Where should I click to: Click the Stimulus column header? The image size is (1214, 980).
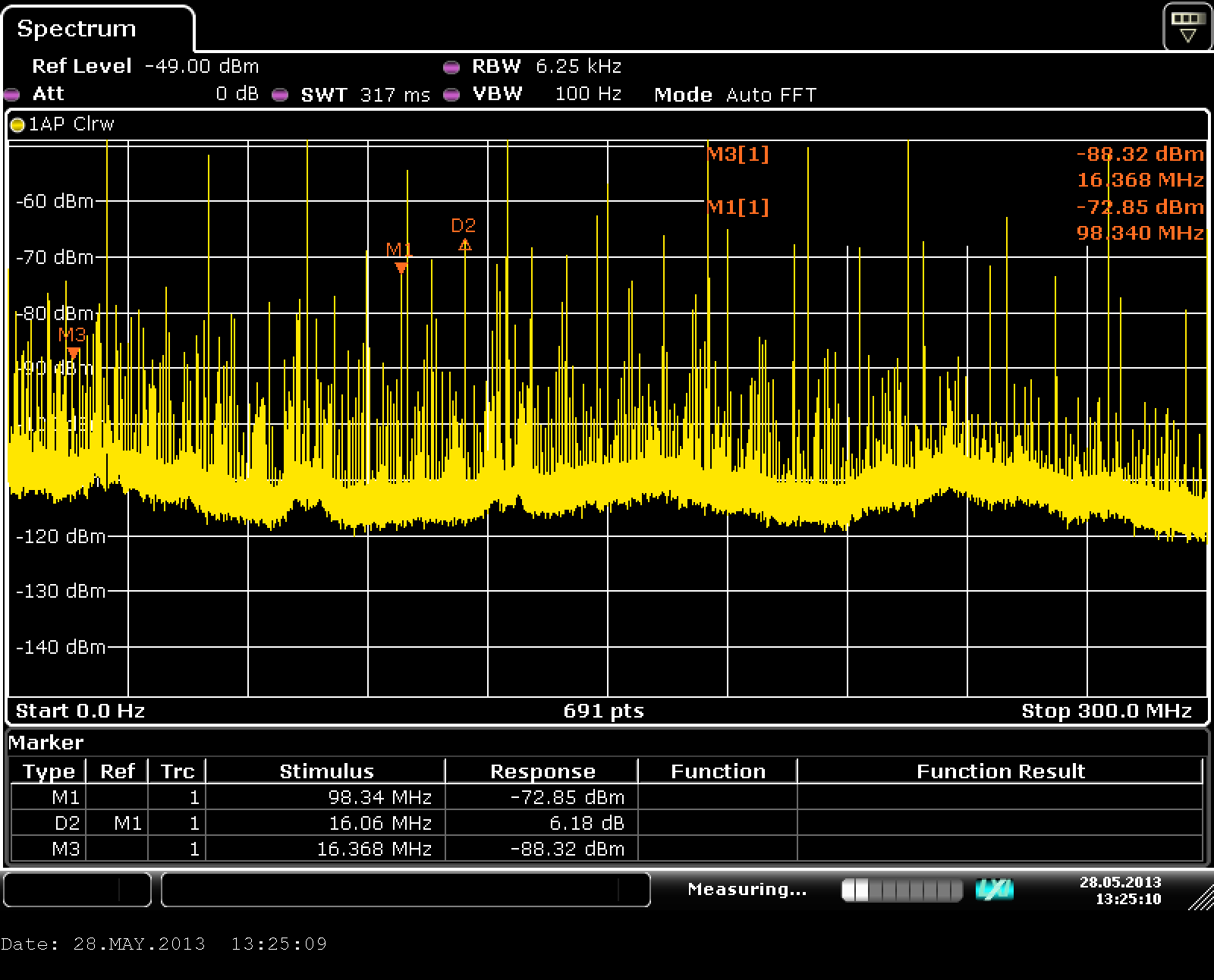(326, 771)
